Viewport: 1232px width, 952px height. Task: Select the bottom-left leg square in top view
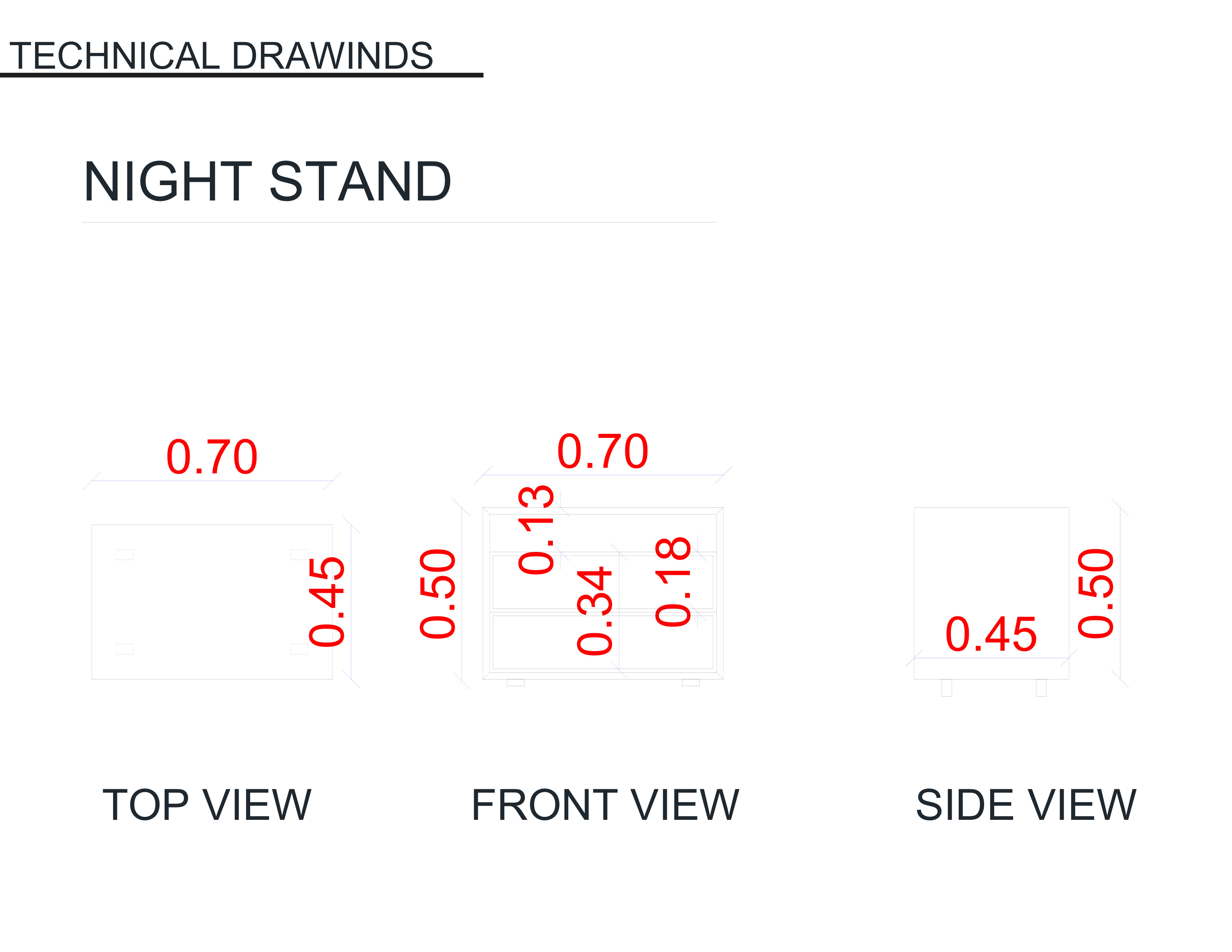(124, 649)
